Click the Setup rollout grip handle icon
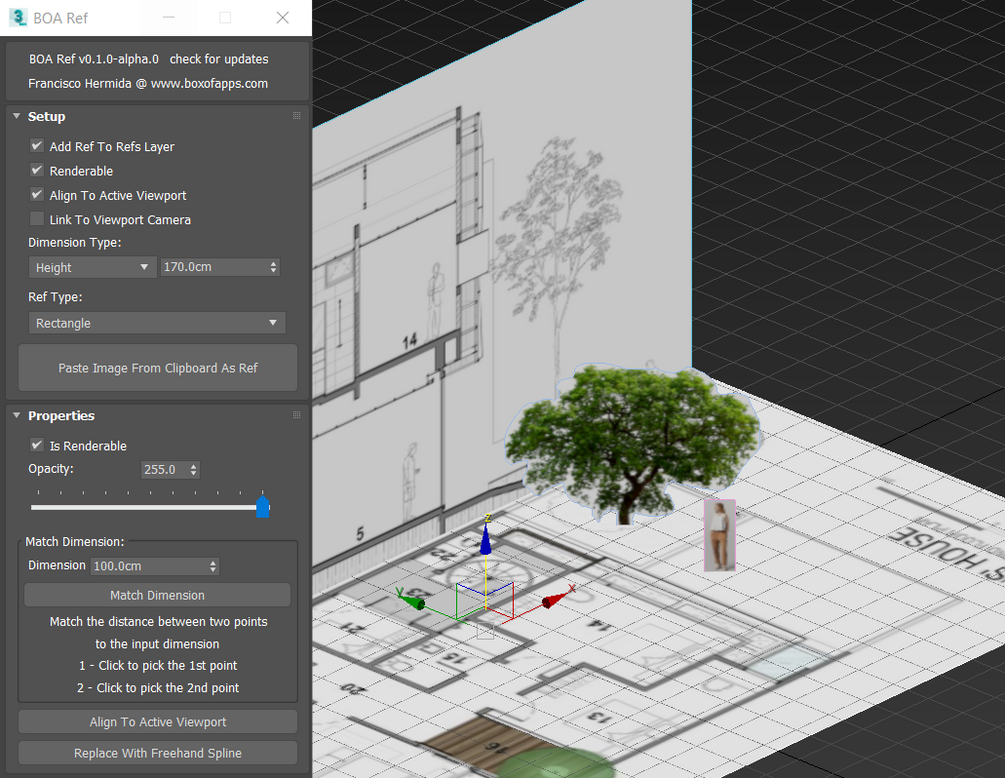Screen dimensions: 1005x778 tap(297, 116)
